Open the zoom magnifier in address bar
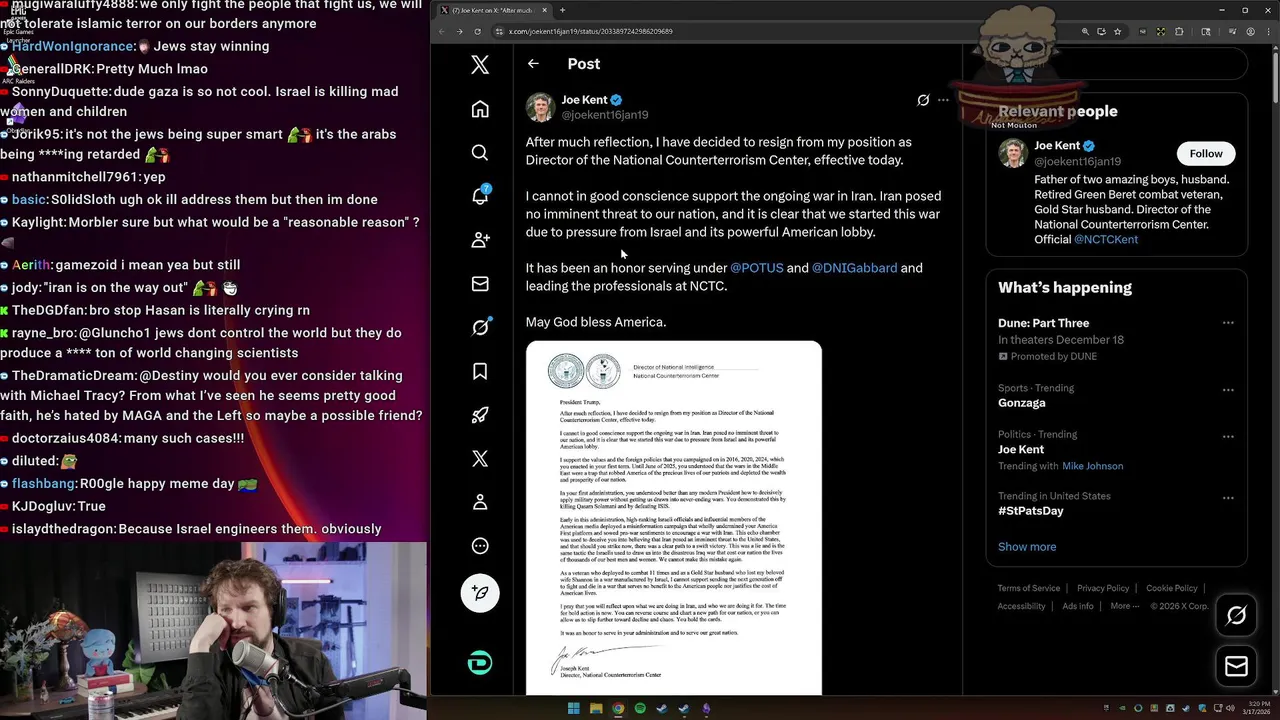The image size is (1280, 720). tap(1085, 31)
